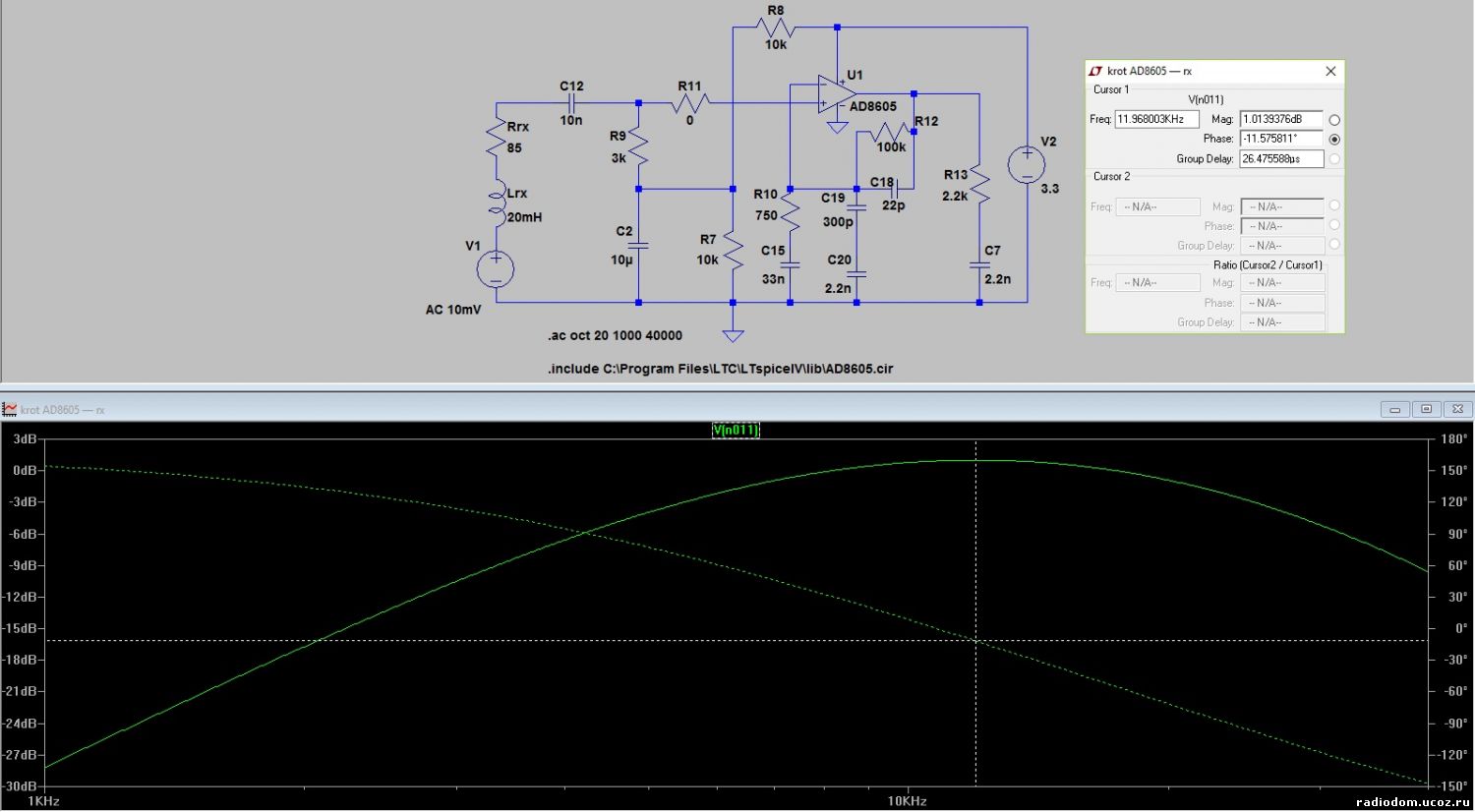
Task: Select the Cursor 2 Phase radio button
Action: tap(1334, 225)
